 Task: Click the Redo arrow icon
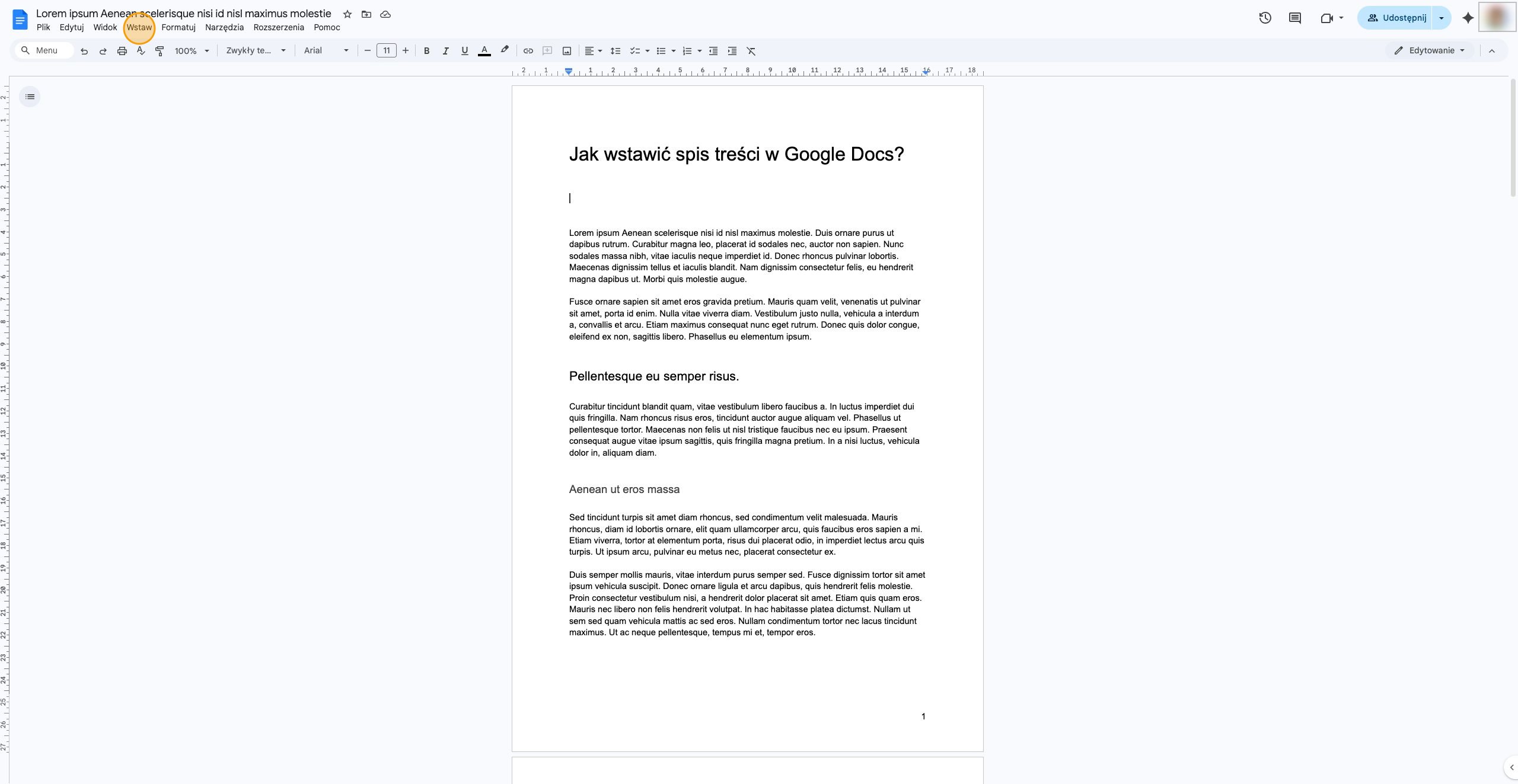tap(103, 51)
